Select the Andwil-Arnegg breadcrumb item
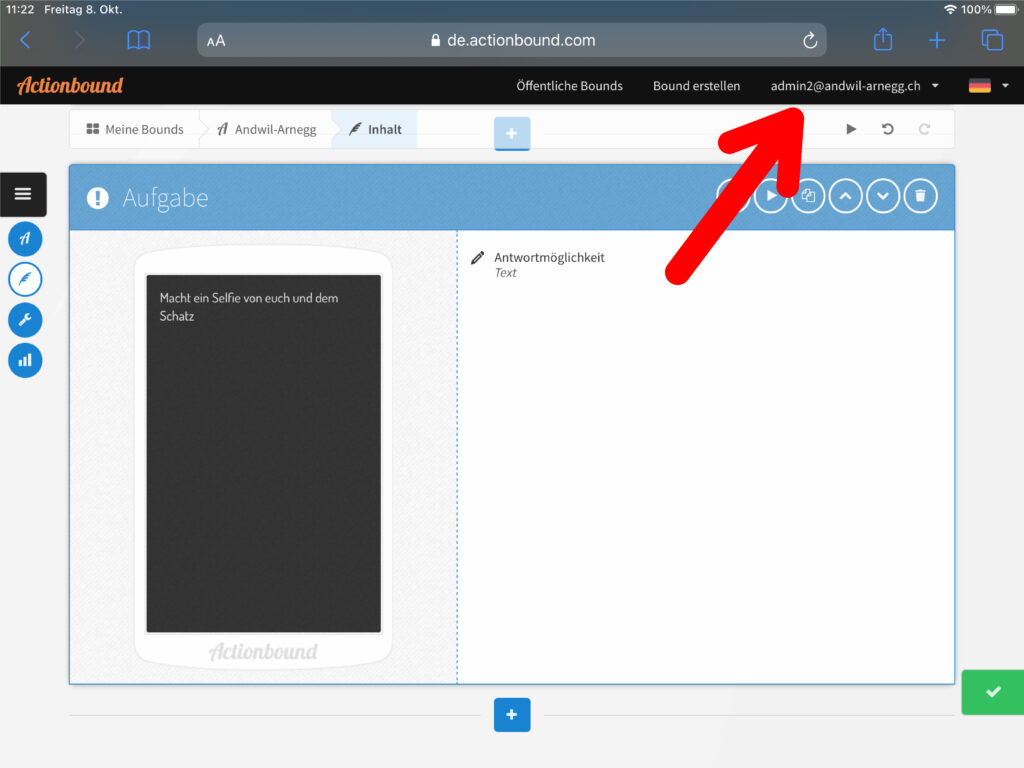This screenshot has width=1024, height=768. click(266, 129)
